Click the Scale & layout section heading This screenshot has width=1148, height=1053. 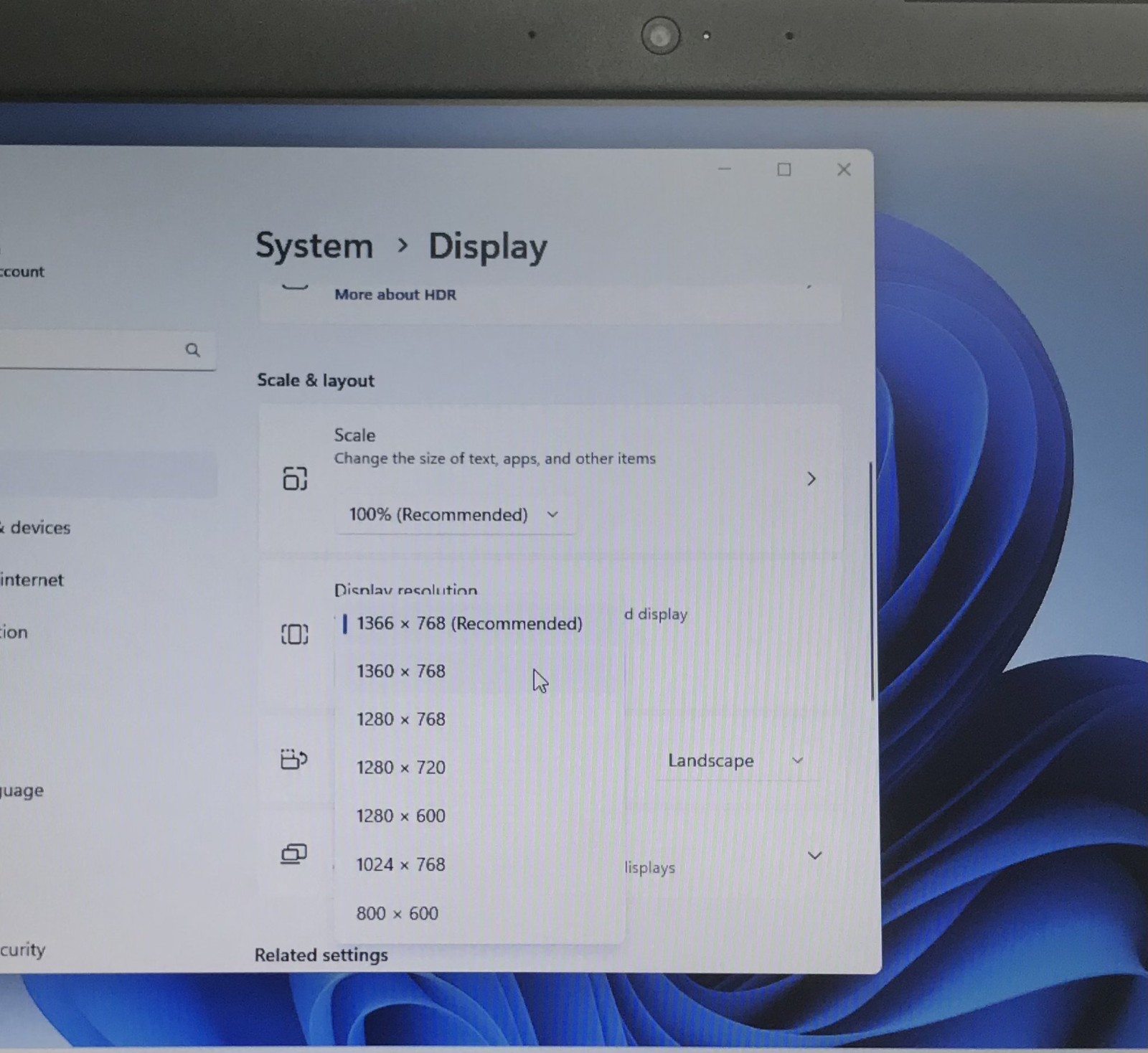[316, 380]
